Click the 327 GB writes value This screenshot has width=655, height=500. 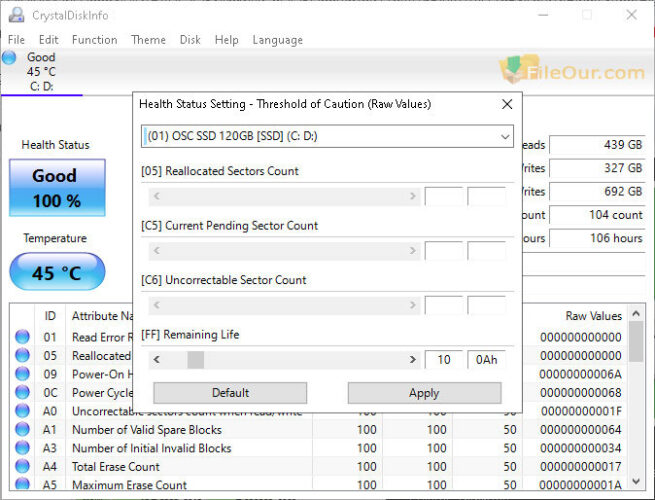[x=597, y=168]
